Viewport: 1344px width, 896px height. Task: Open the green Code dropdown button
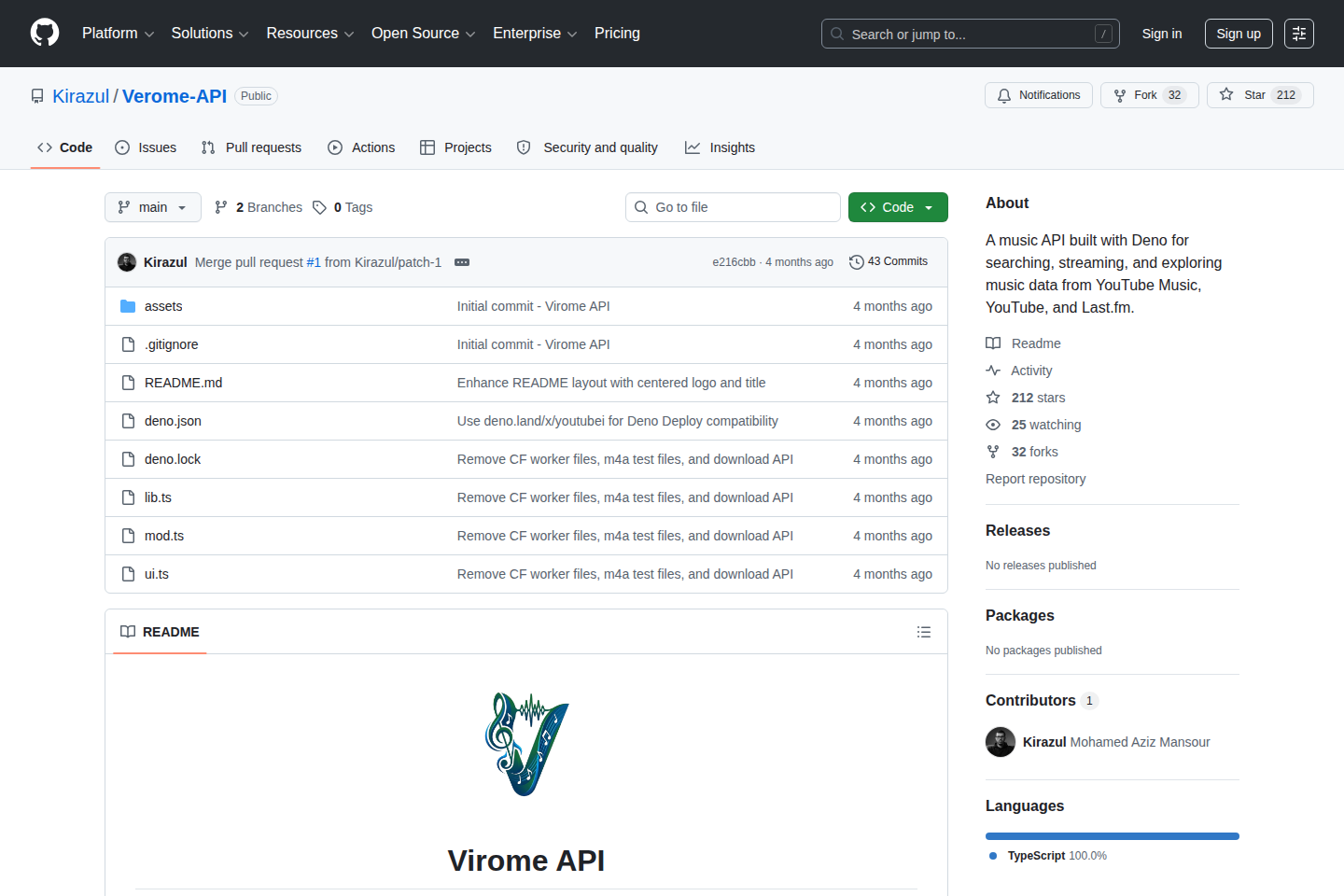point(898,207)
